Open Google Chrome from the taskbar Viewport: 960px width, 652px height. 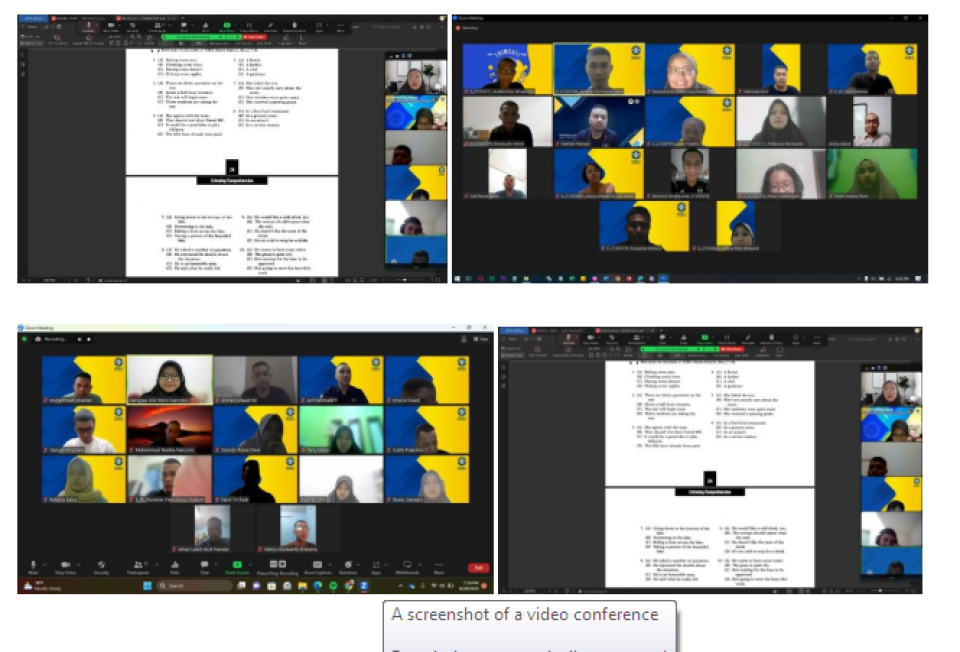click(x=349, y=586)
